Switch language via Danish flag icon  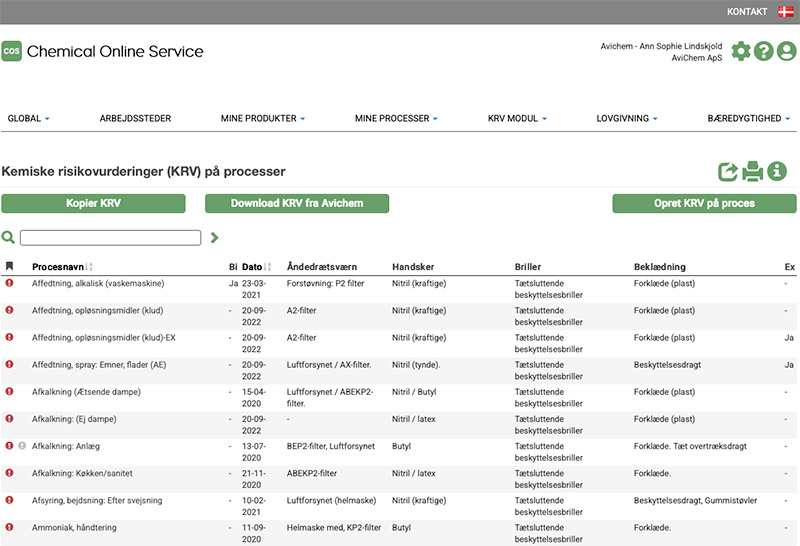point(784,12)
